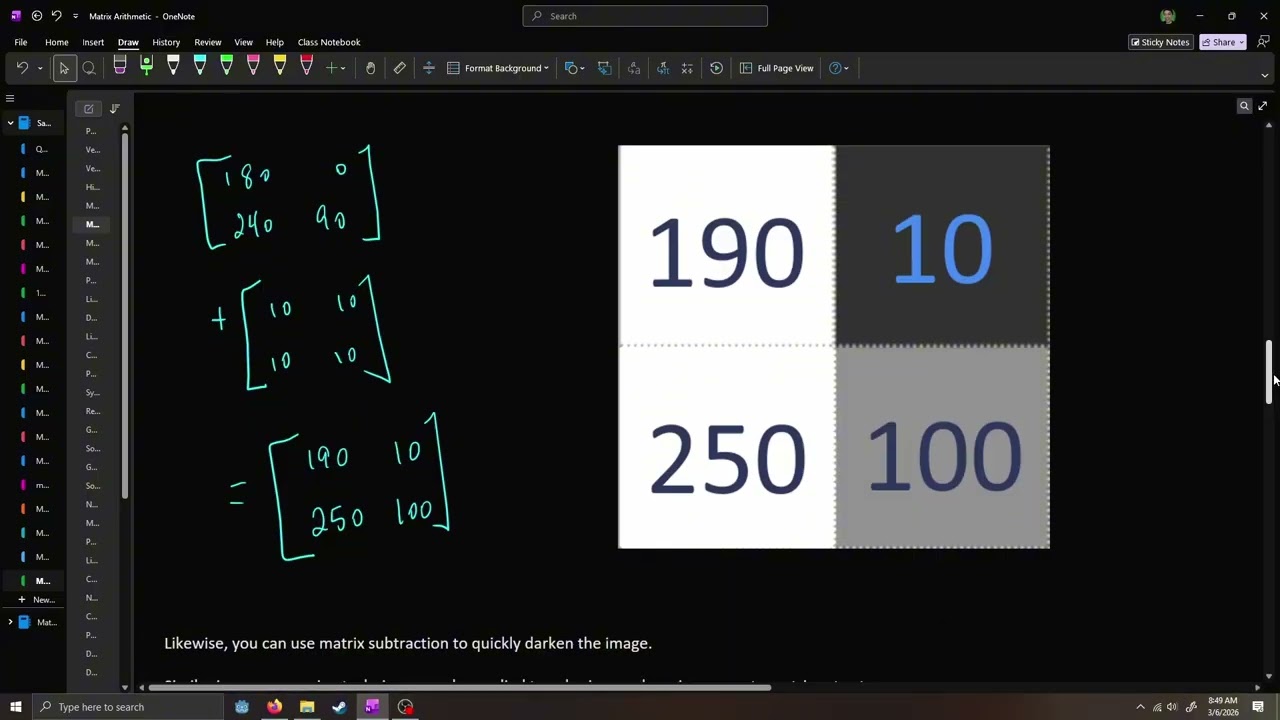The width and height of the screenshot is (1280, 720).
Task: Show hidden system tray icons chevron
Action: (1140, 707)
